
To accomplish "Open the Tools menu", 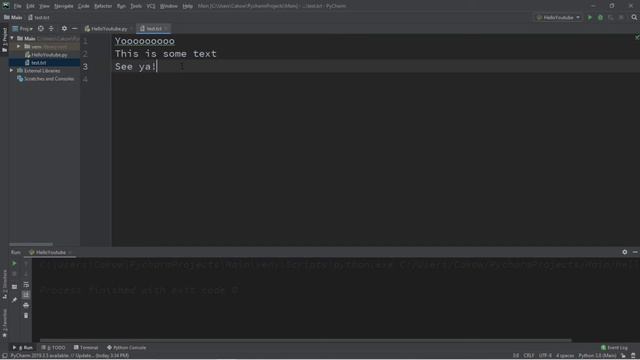I will click(136, 6).
